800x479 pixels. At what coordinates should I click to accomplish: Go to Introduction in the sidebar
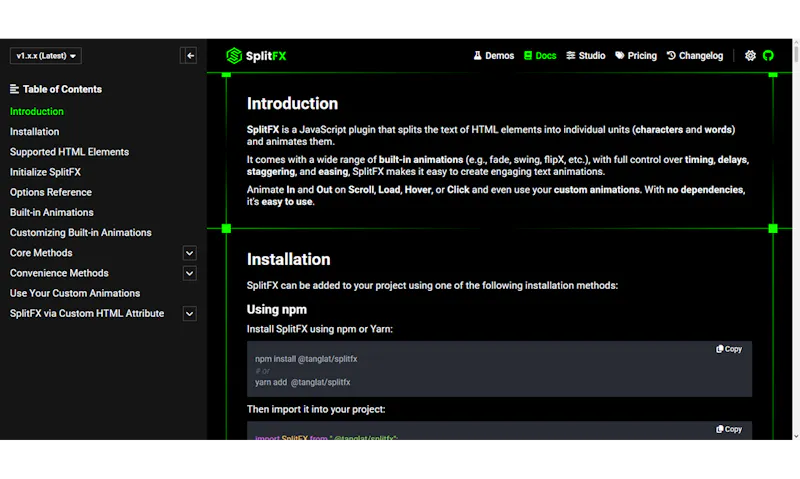point(37,111)
